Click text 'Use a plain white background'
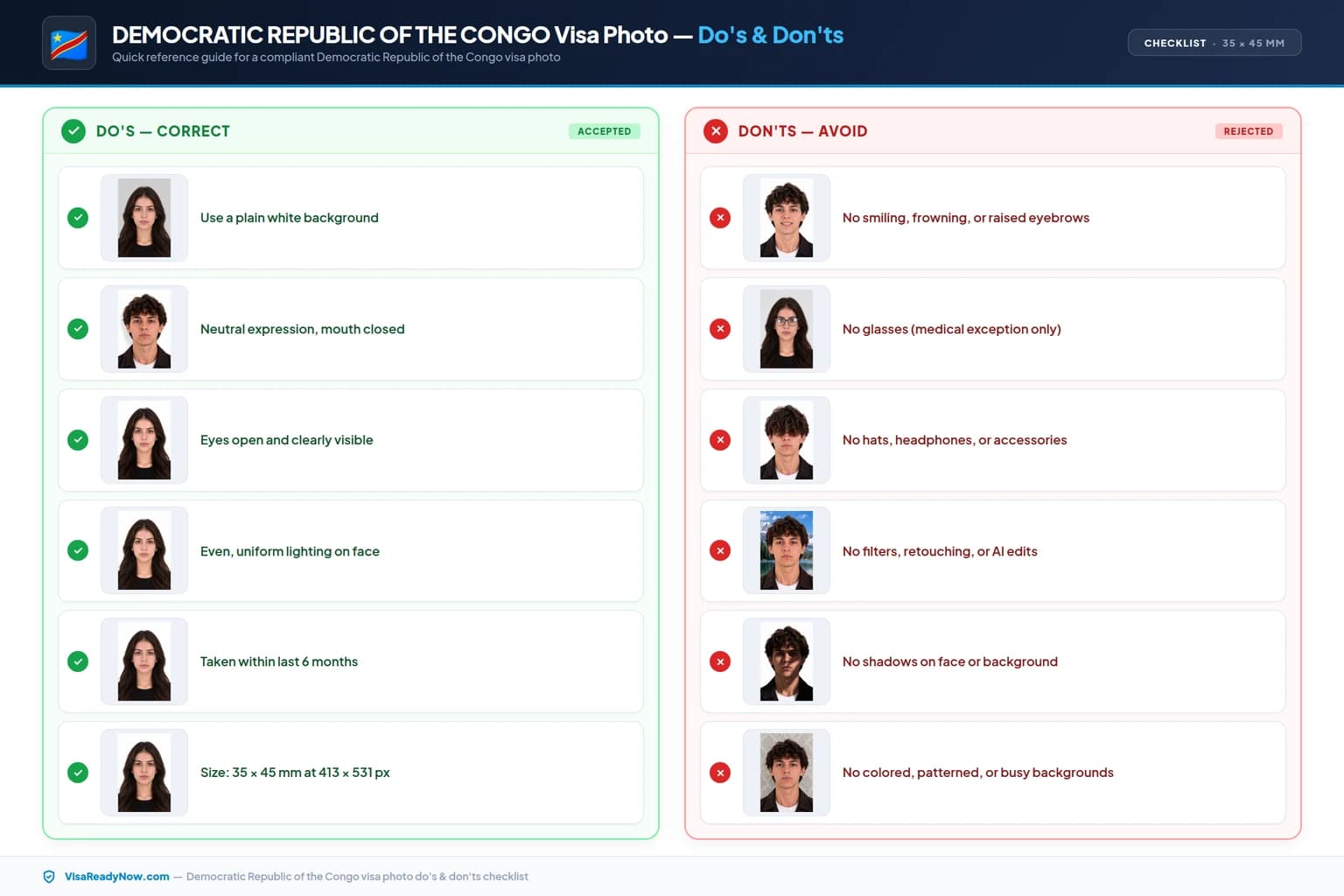The image size is (1344, 896). coord(290,218)
